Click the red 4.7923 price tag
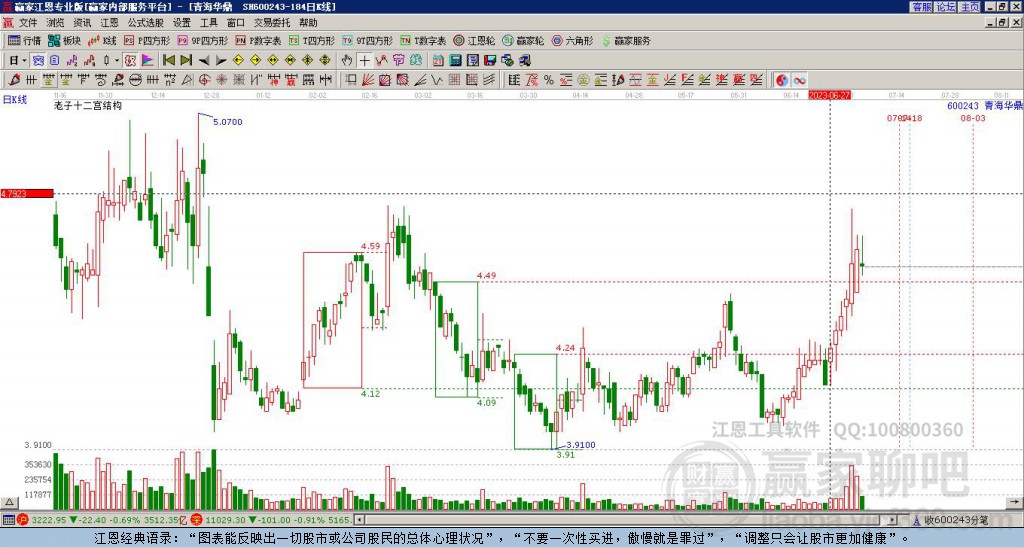The image size is (1024, 548). click(x=27, y=193)
